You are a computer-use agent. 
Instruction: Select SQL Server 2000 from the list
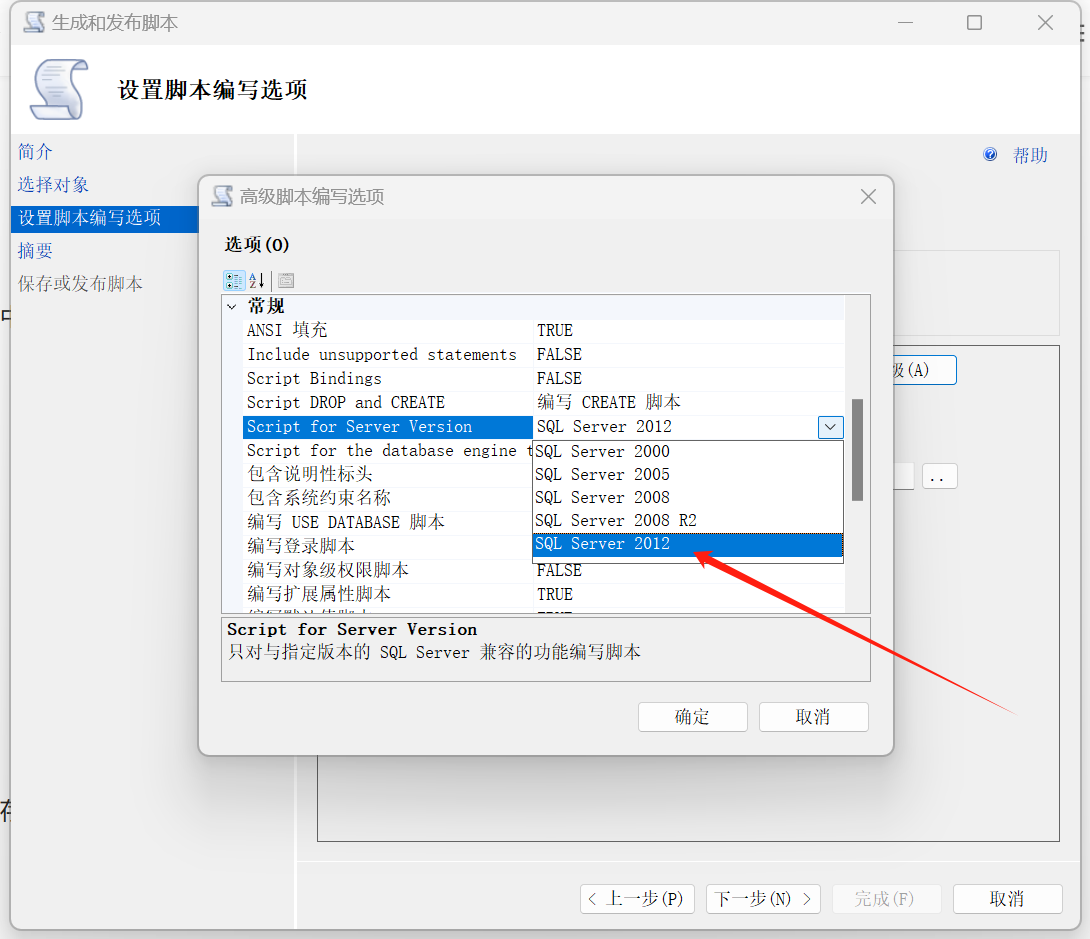[x=688, y=452]
